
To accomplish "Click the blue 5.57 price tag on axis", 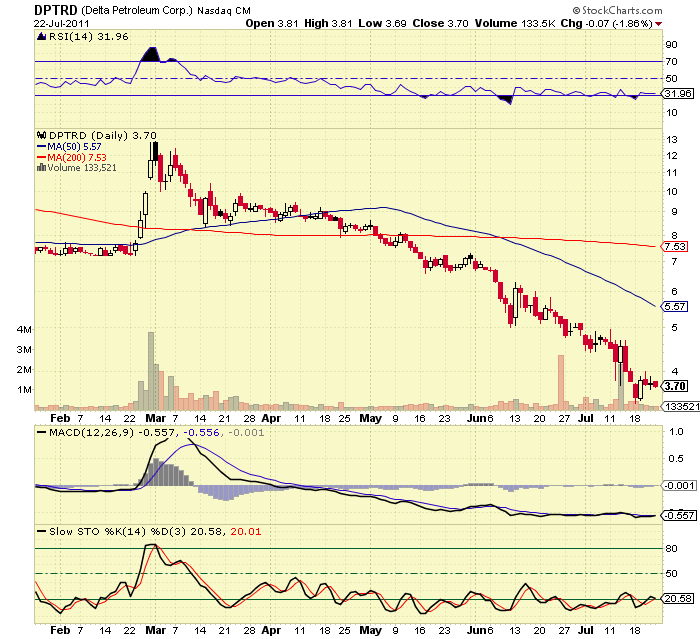I will pyautogui.click(x=675, y=306).
